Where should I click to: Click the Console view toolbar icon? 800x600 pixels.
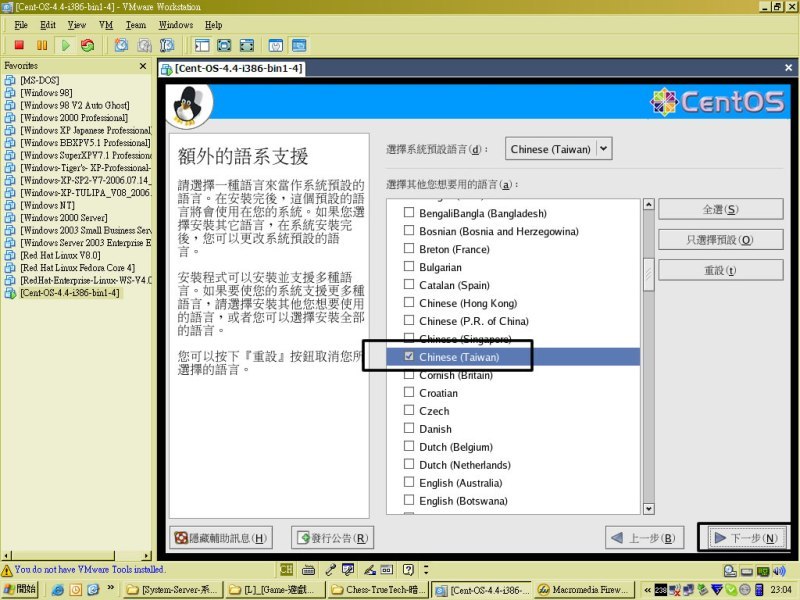pos(299,45)
